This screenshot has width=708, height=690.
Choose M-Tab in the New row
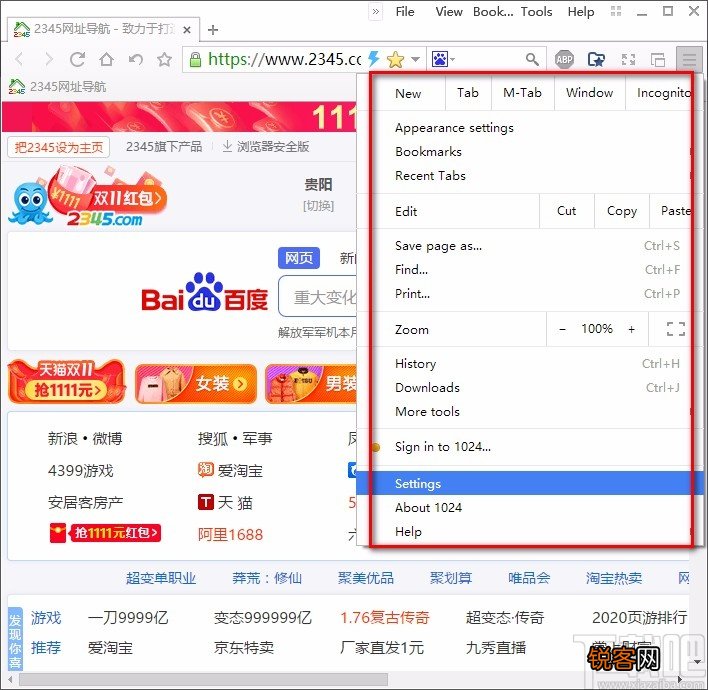click(x=522, y=93)
